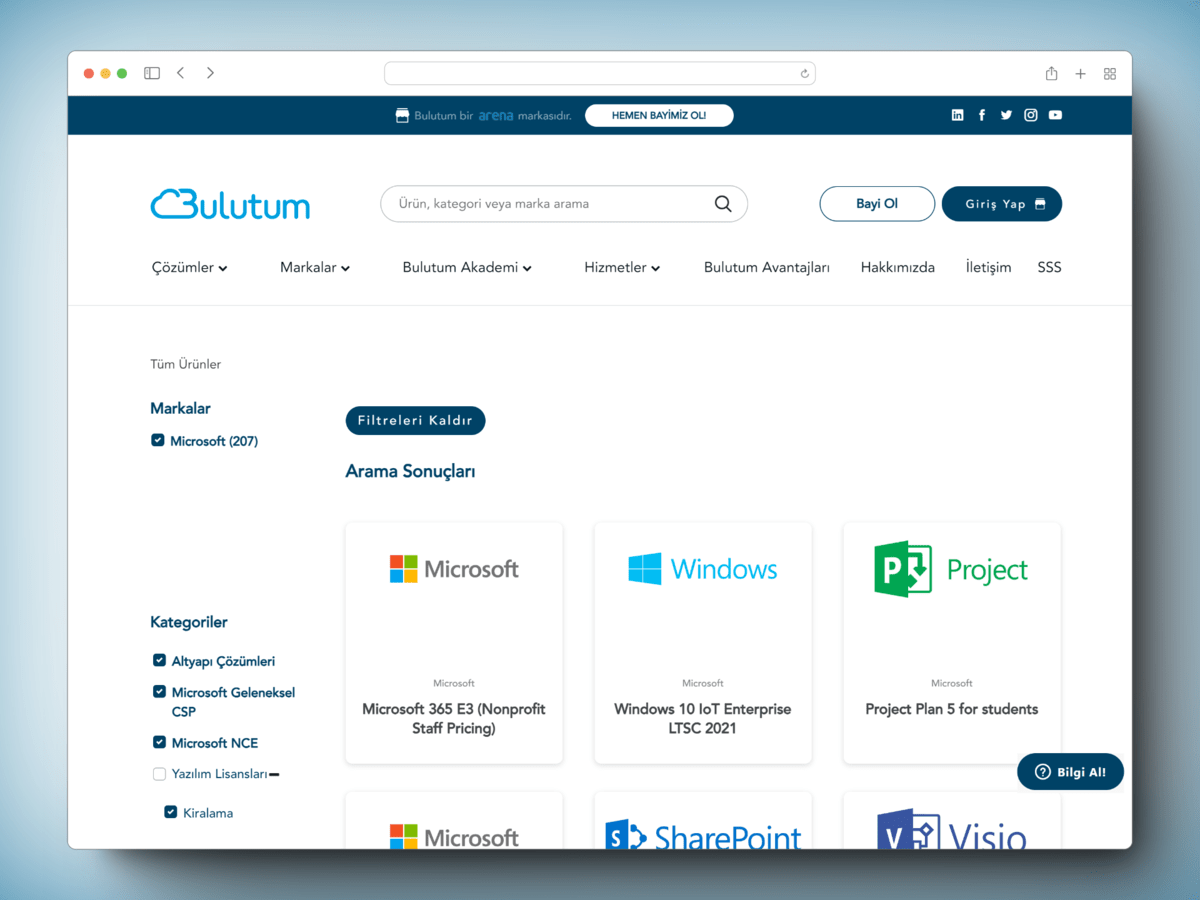
Task: Expand the Bulutum Akademi dropdown
Action: pos(467,267)
